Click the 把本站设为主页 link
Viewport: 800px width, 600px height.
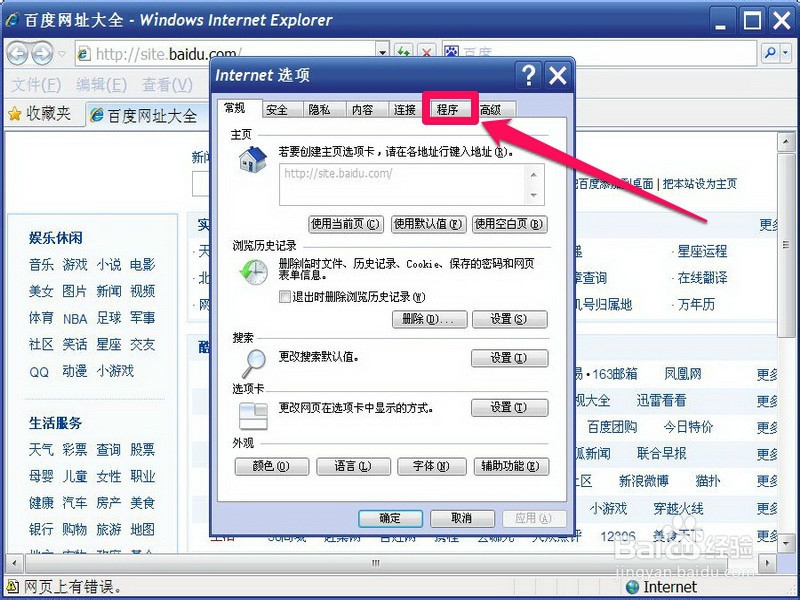tap(699, 184)
